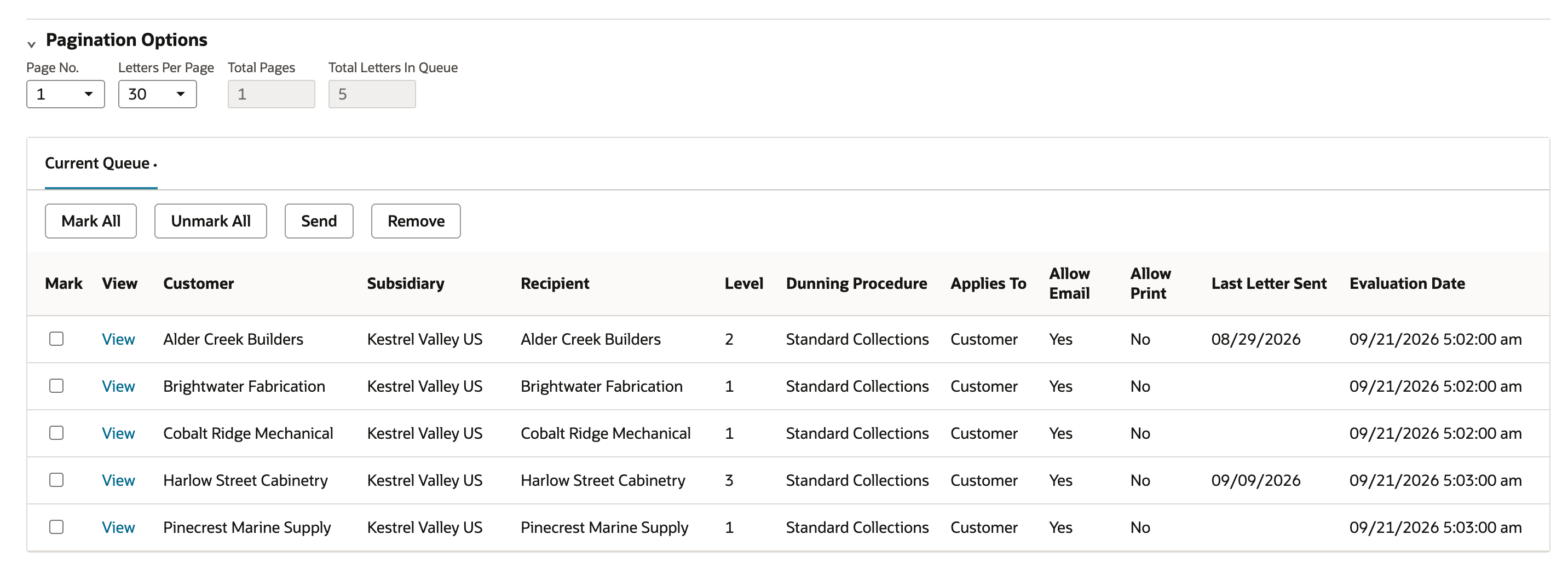
Task: Open View link for Alder Creek Builders
Action: pos(118,339)
